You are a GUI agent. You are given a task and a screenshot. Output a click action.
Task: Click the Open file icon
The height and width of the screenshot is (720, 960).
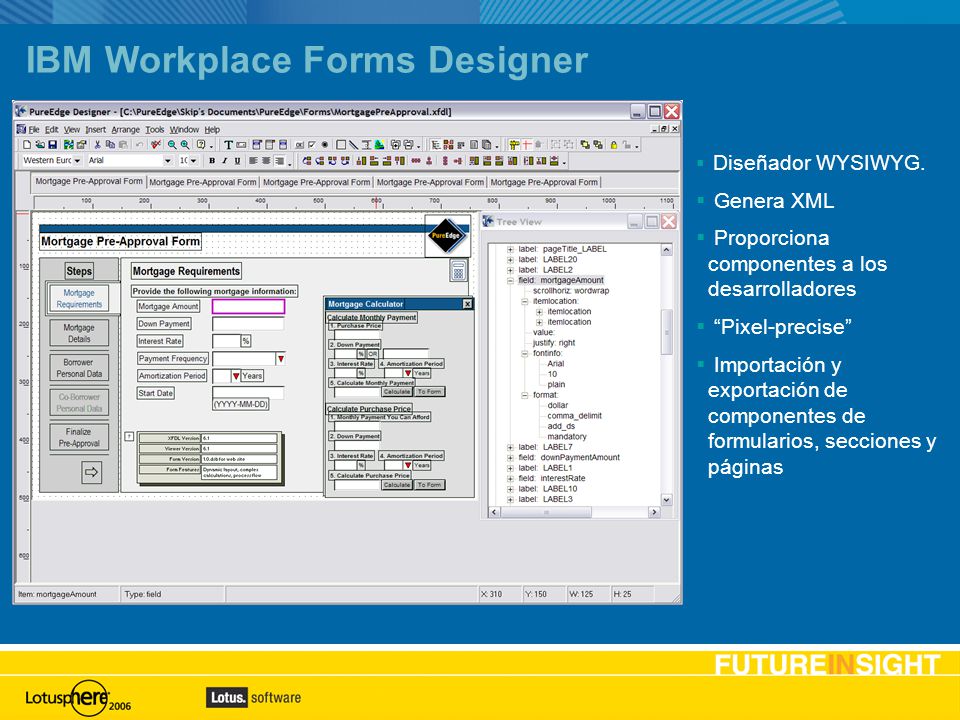click(40, 144)
